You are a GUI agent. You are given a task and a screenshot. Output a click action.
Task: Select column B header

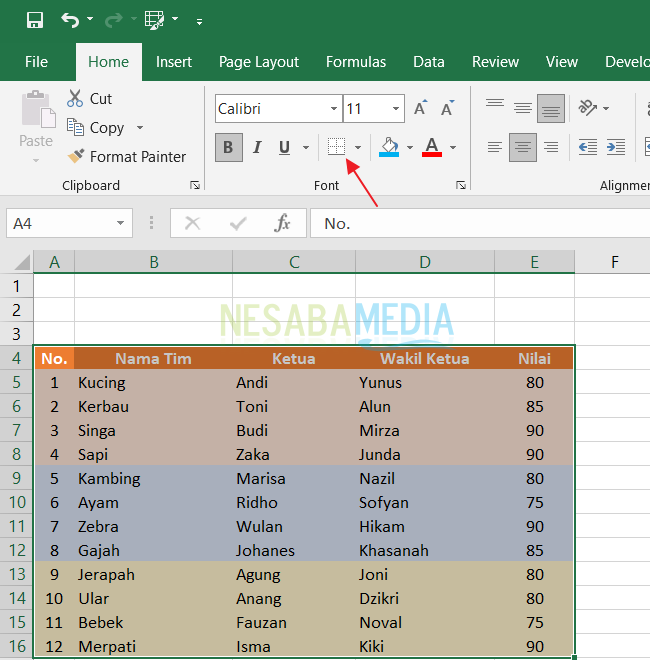154,262
